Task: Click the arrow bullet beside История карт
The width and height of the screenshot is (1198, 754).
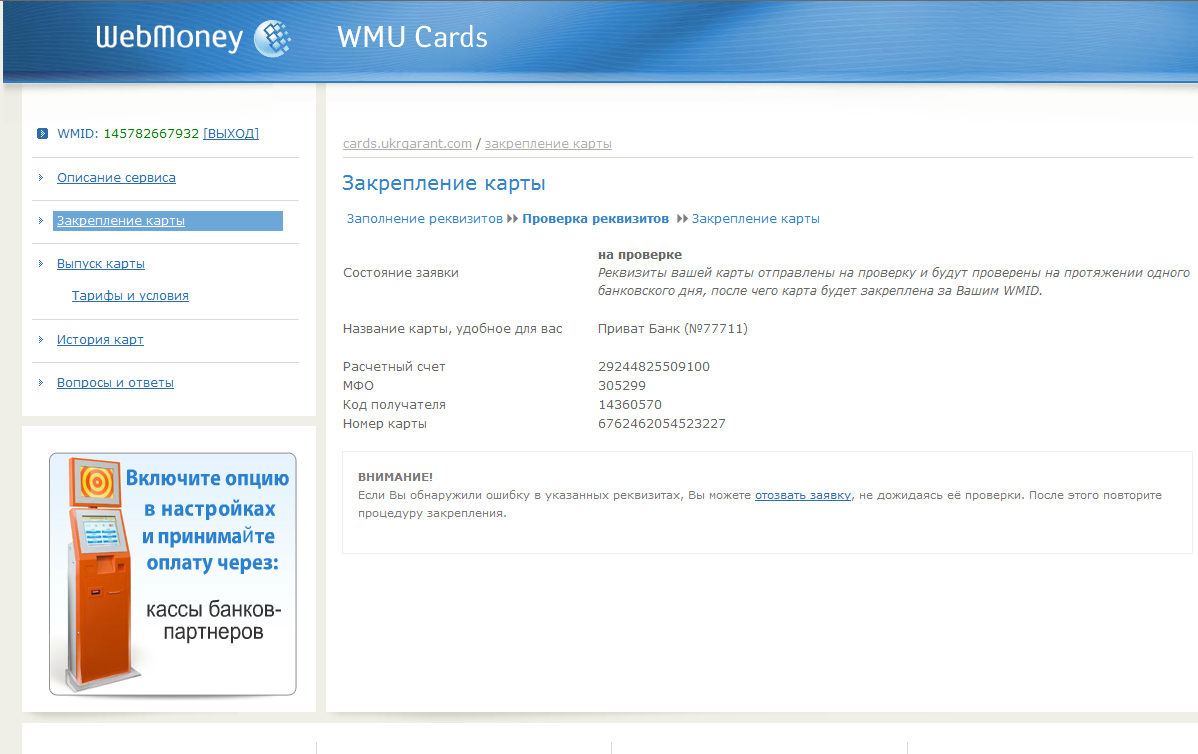Action: coord(41,340)
